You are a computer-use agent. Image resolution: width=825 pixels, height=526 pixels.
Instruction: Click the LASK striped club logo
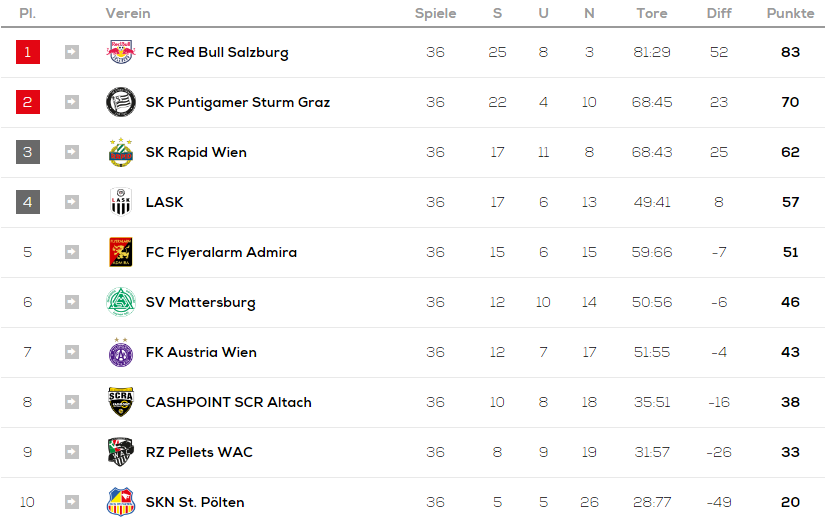pyautogui.click(x=120, y=202)
